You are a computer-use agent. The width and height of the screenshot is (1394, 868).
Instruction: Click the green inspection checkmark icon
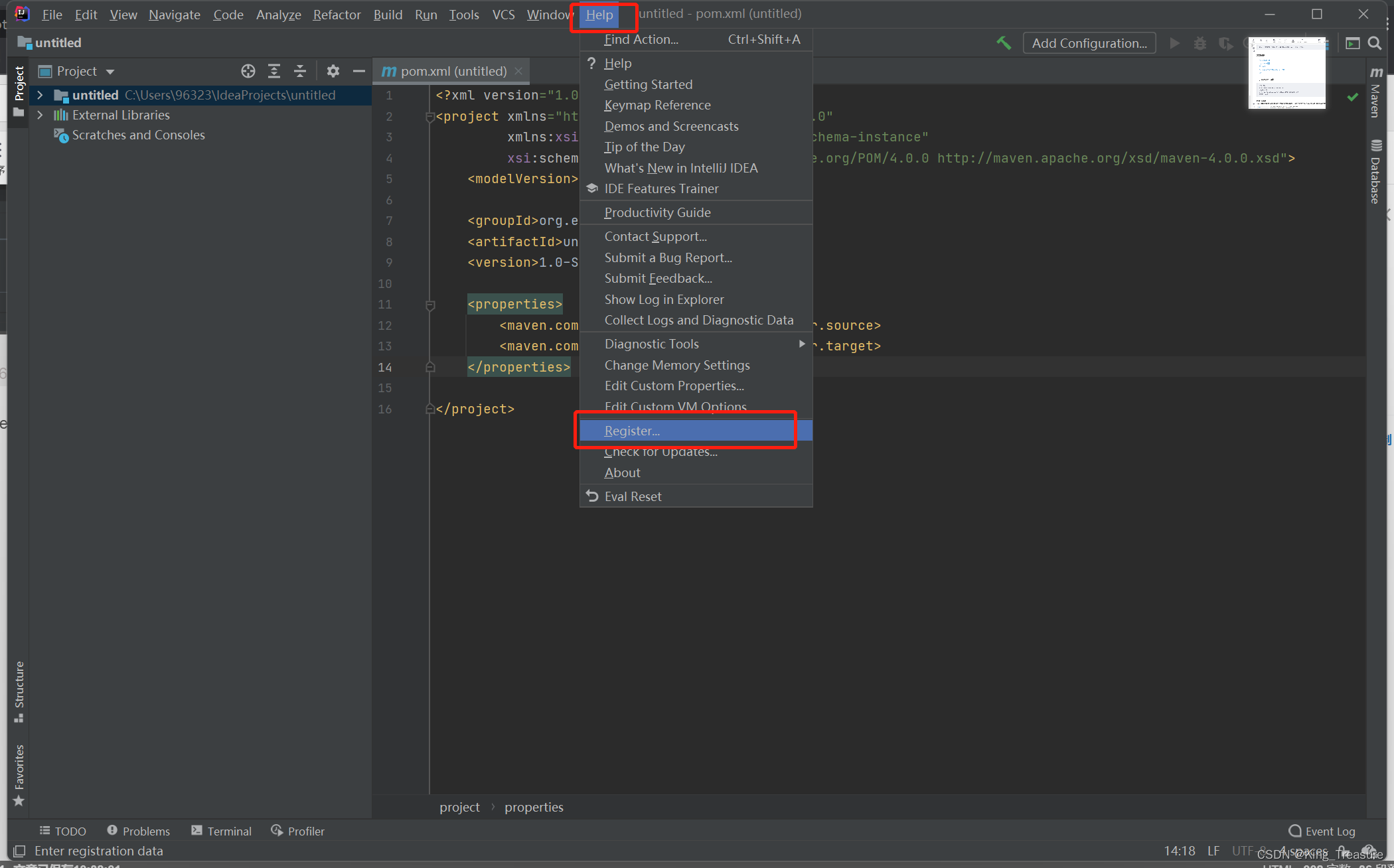[1352, 98]
